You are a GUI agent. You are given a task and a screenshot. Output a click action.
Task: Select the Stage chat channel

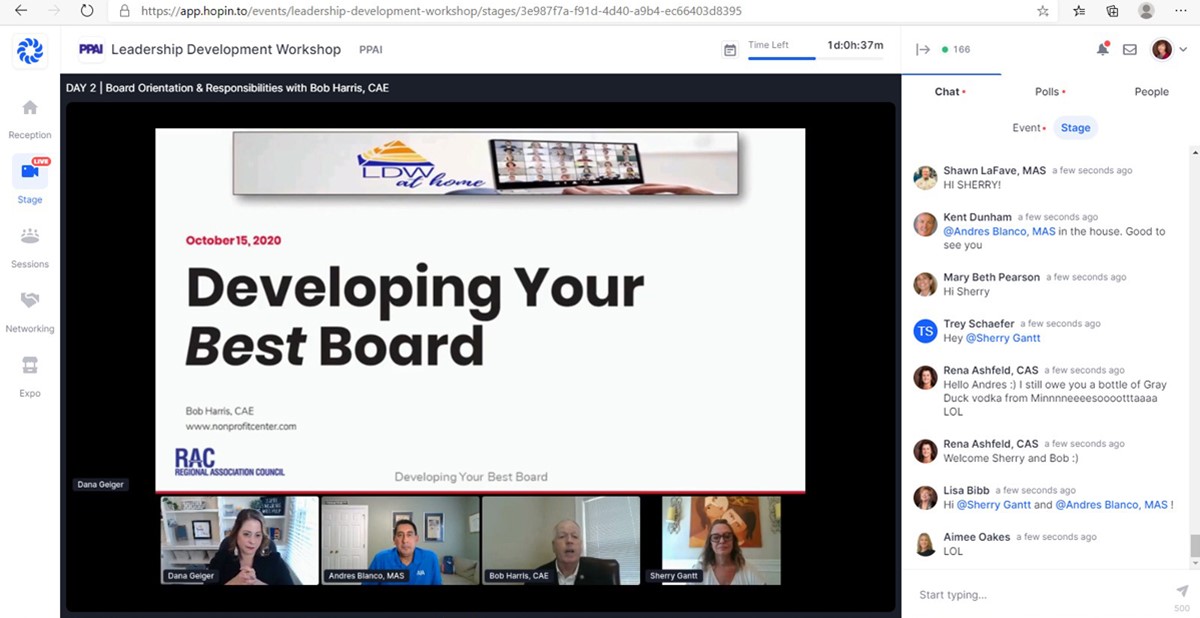click(x=1076, y=128)
